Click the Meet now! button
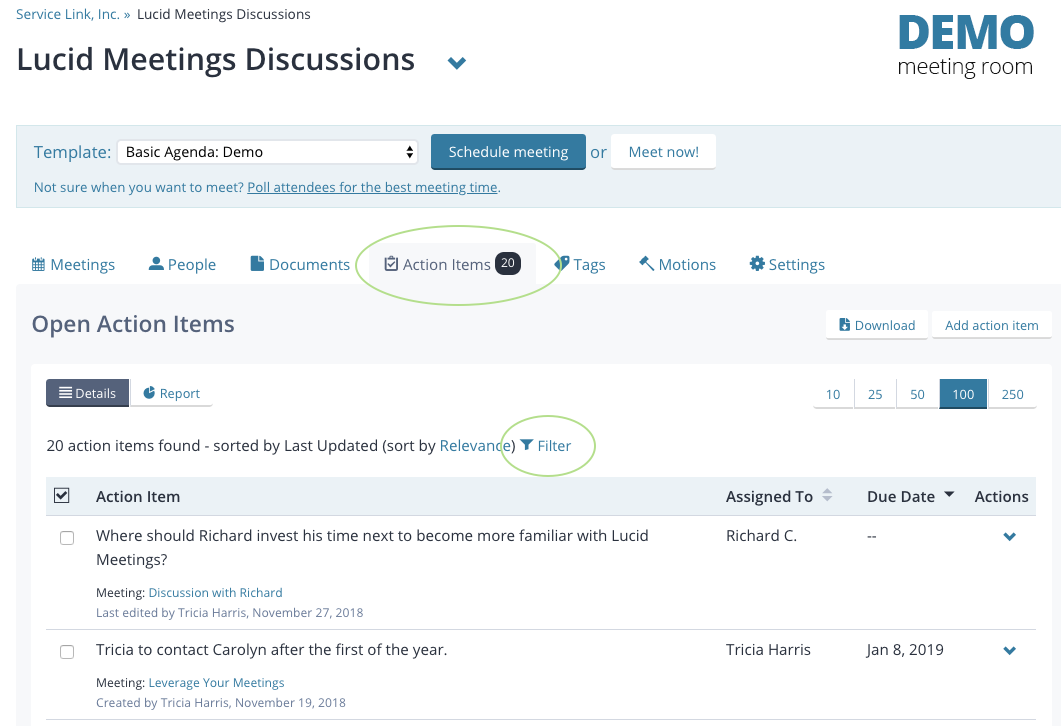Image resolution: width=1061 pixels, height=726 pixels. coord(663,152)
